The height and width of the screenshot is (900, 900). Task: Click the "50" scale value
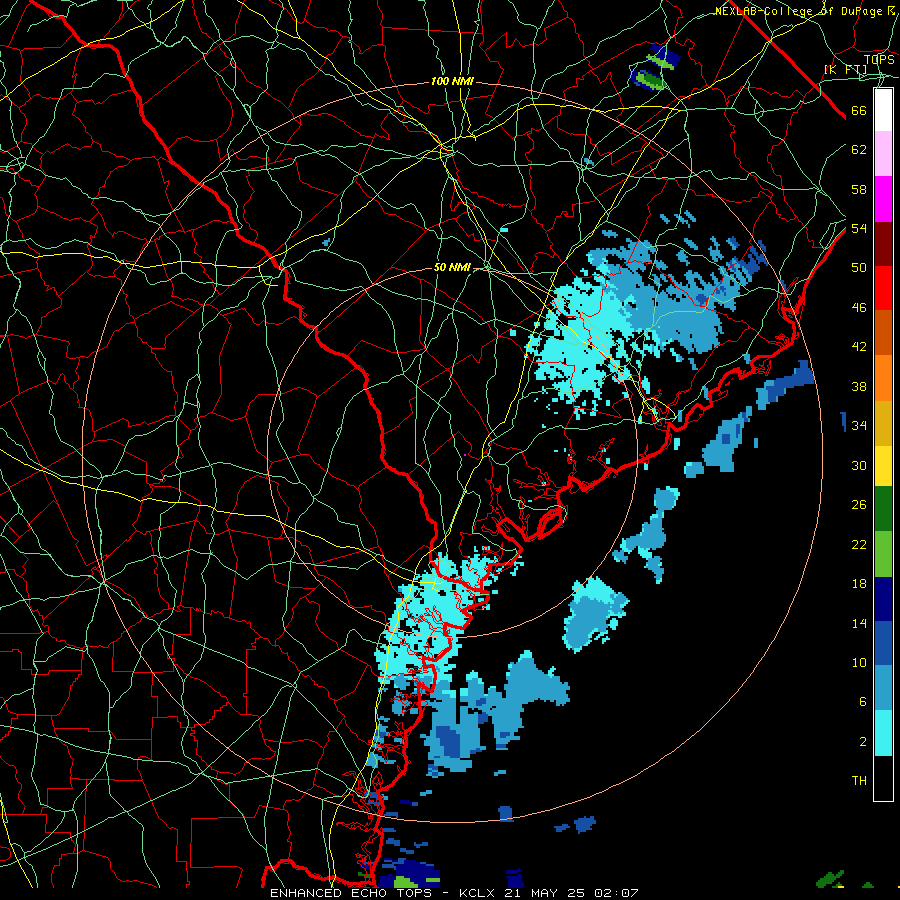pos(859,267)
